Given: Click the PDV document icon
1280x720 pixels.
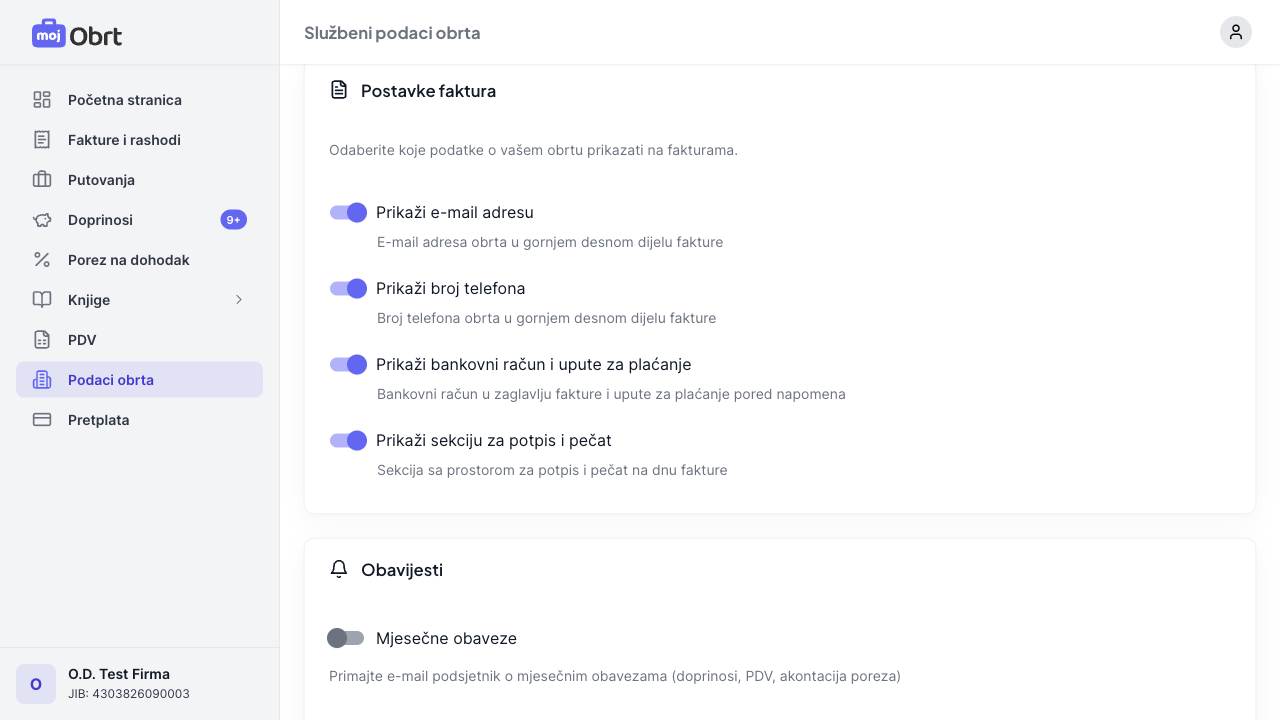Looking at the screenshot, I should coord(42,340).
